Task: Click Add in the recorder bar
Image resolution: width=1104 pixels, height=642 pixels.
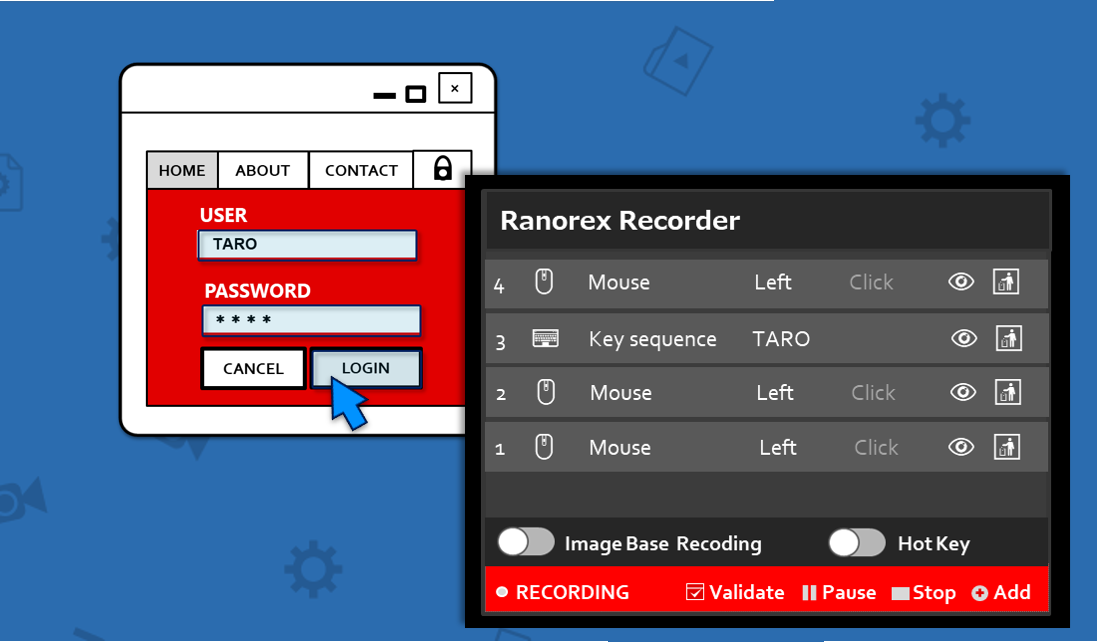Action: click(x=1001, y=593)
